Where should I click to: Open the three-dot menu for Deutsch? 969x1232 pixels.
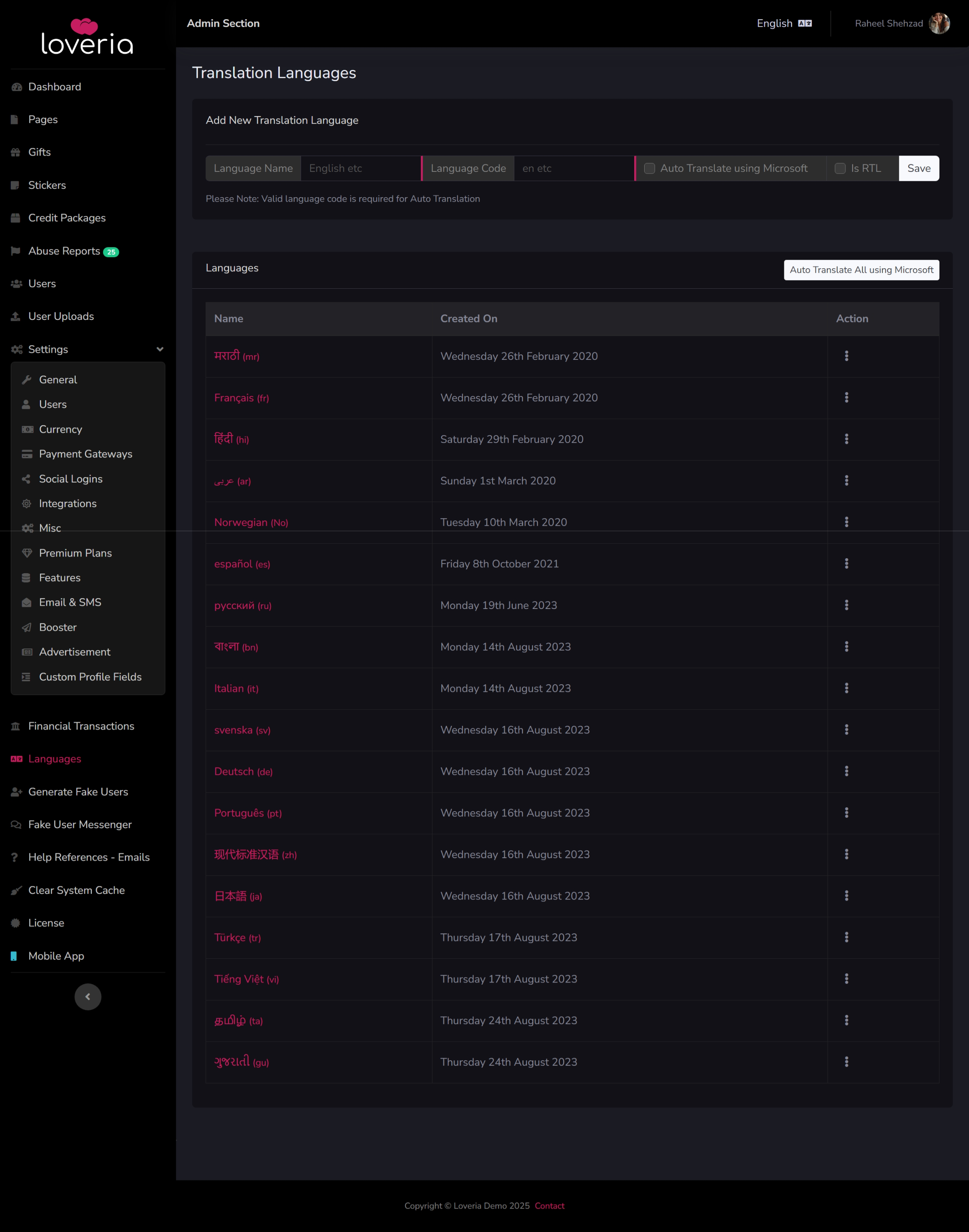click(846, 771)
